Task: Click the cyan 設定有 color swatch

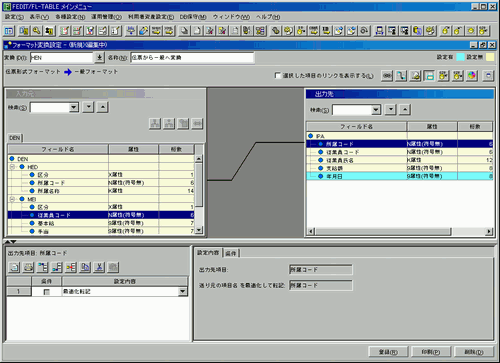Action: coord(460,57)
